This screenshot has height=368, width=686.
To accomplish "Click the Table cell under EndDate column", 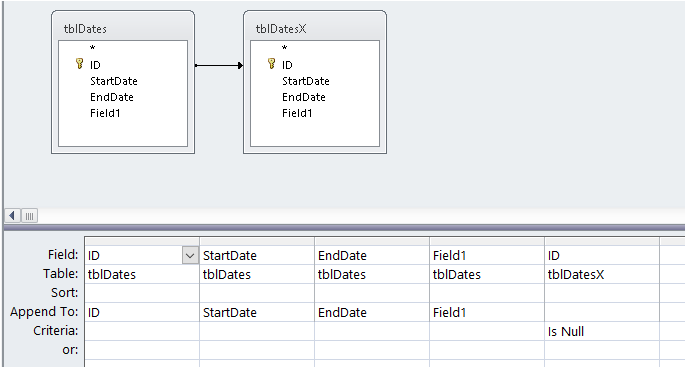I will (372, 274).
